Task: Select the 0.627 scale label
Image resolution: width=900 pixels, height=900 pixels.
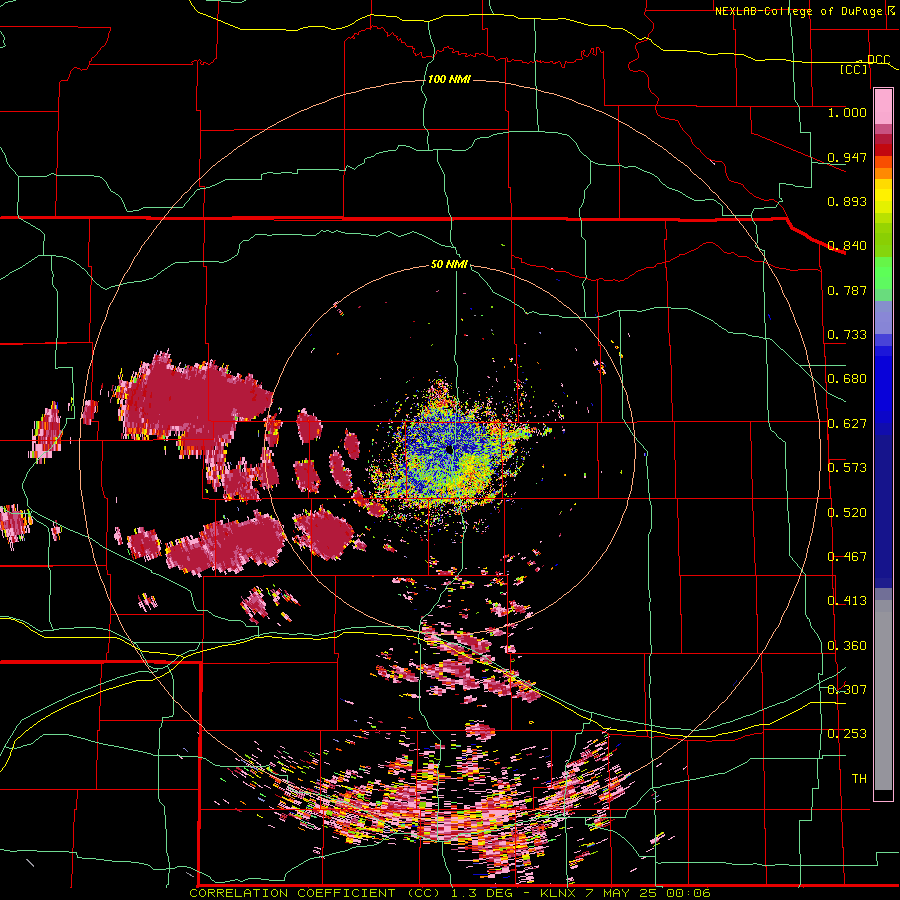Action: (847, 424)
